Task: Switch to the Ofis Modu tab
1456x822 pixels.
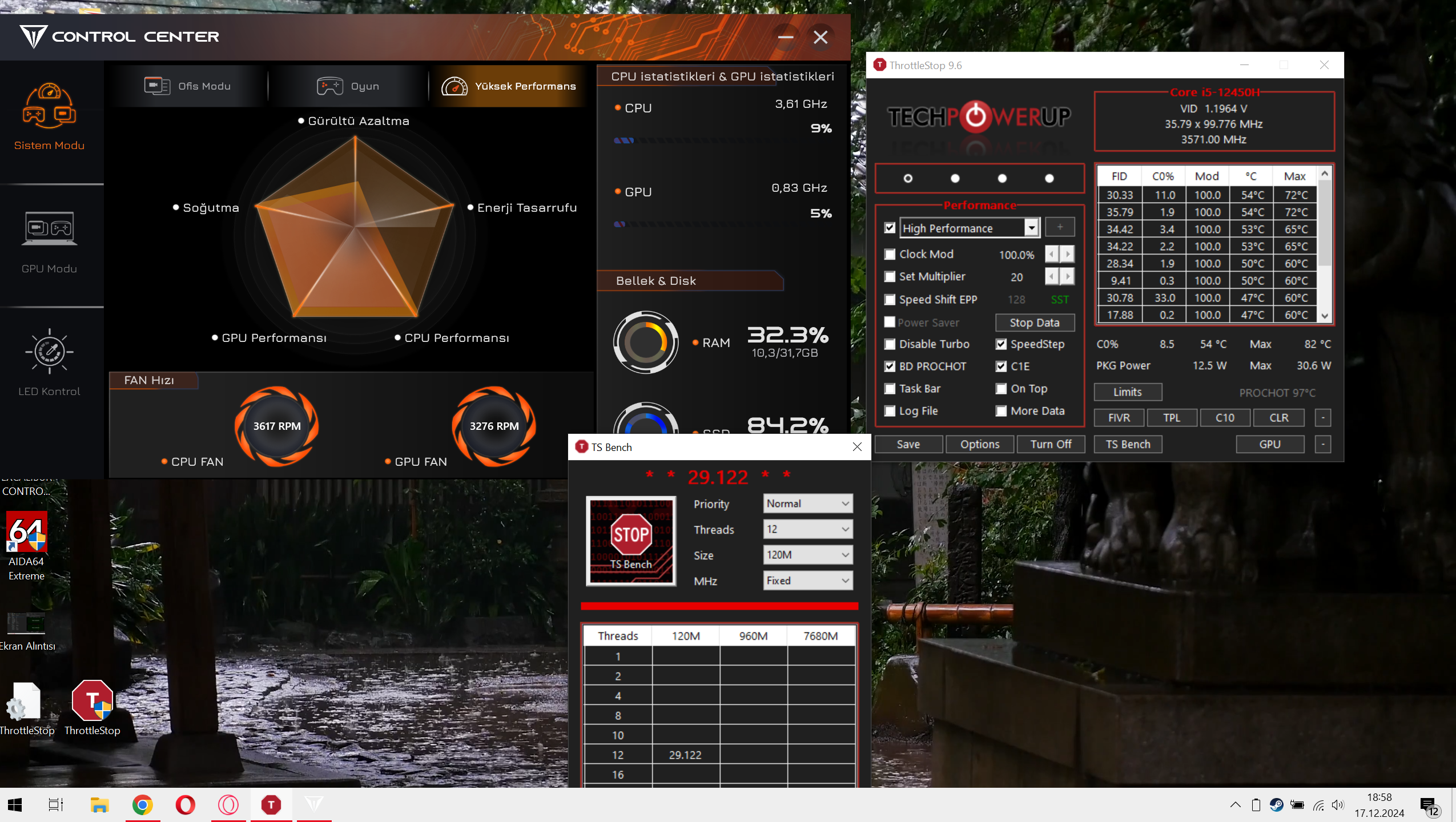Action: coord(187,86)
